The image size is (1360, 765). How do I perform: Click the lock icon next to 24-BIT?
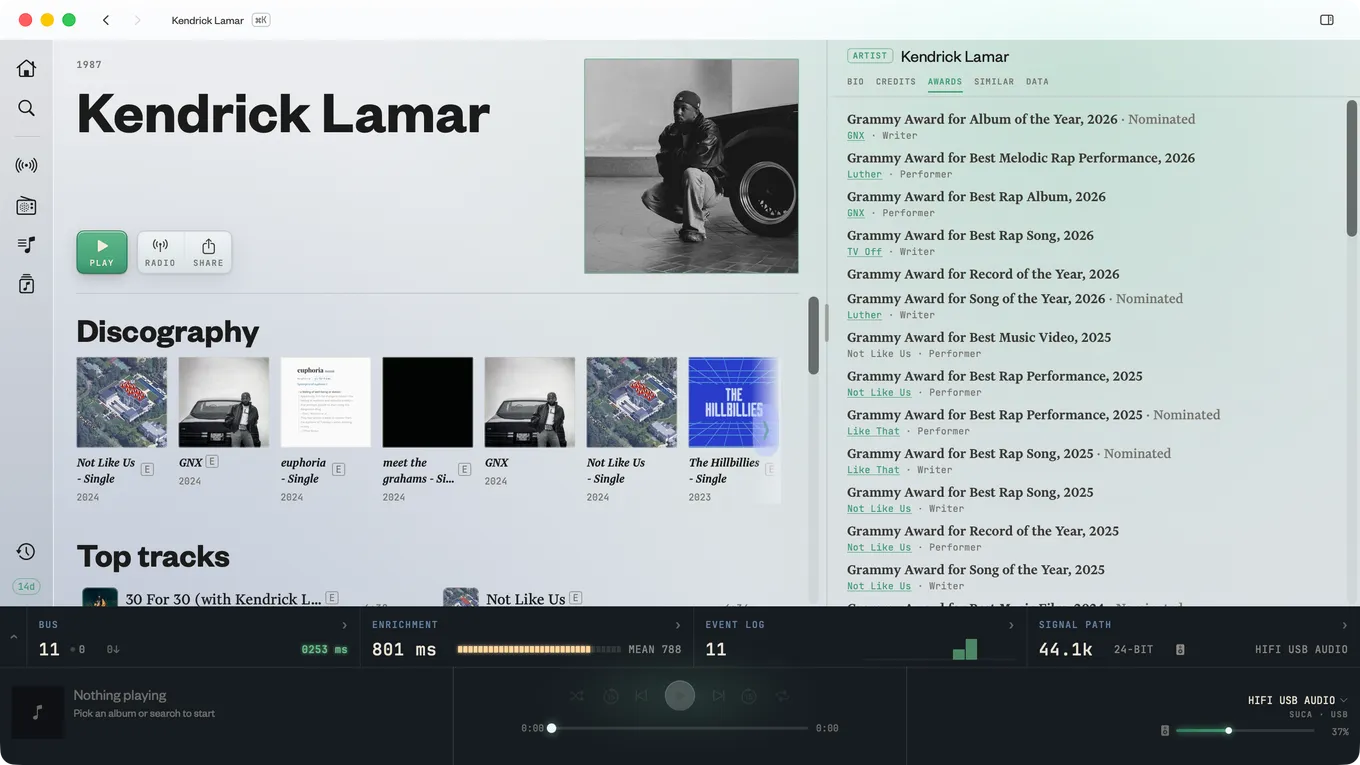click(x=1180, y=650)
